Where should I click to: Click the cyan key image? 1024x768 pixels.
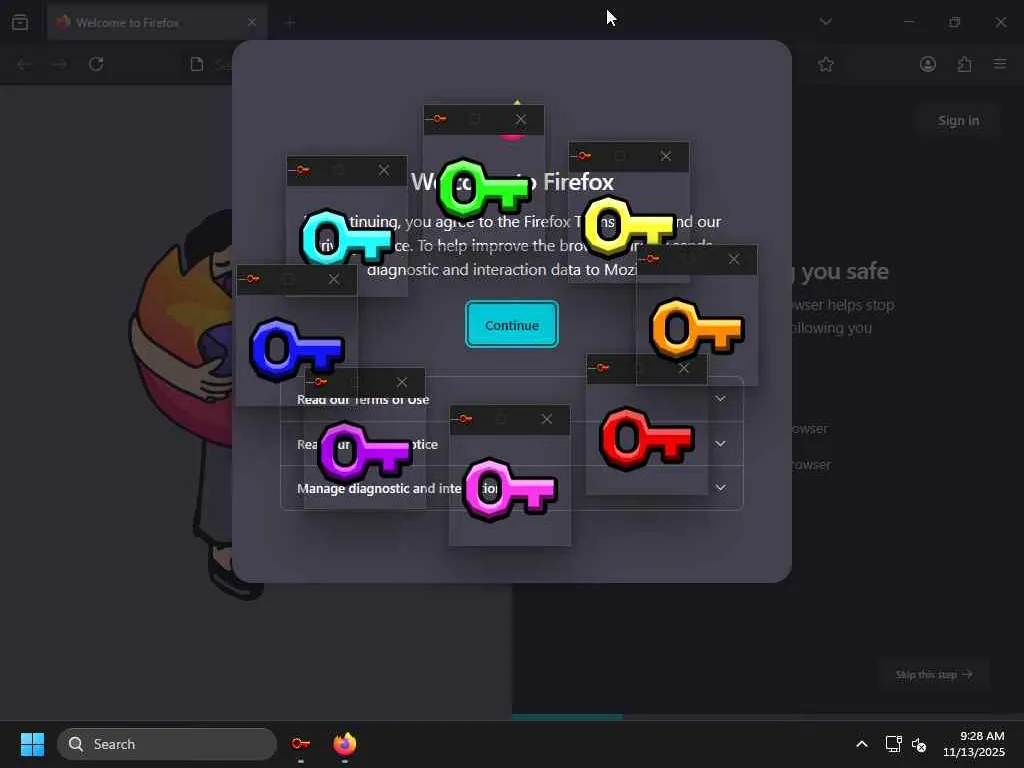point(346,238)
